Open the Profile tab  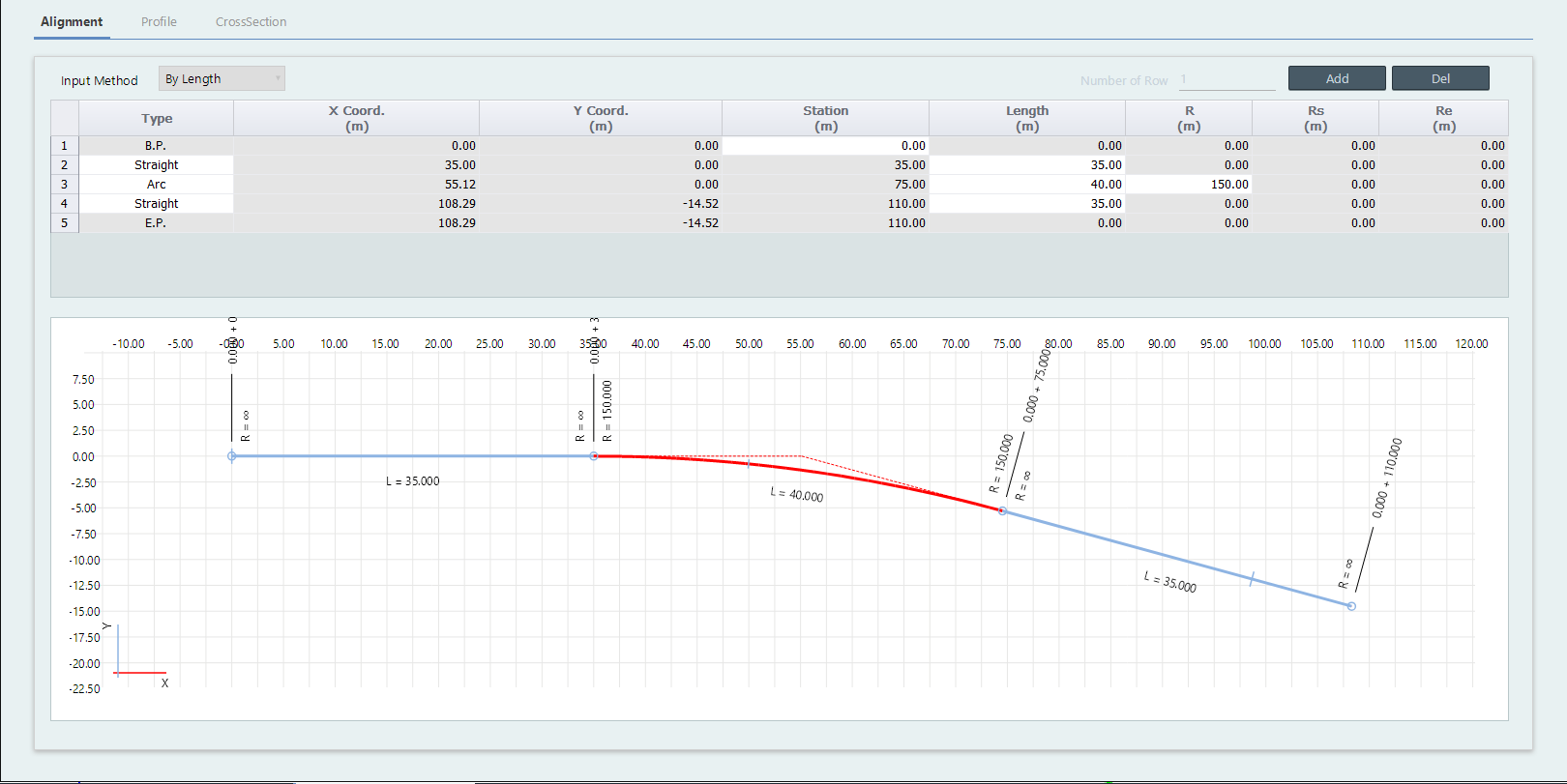[159, 21]
